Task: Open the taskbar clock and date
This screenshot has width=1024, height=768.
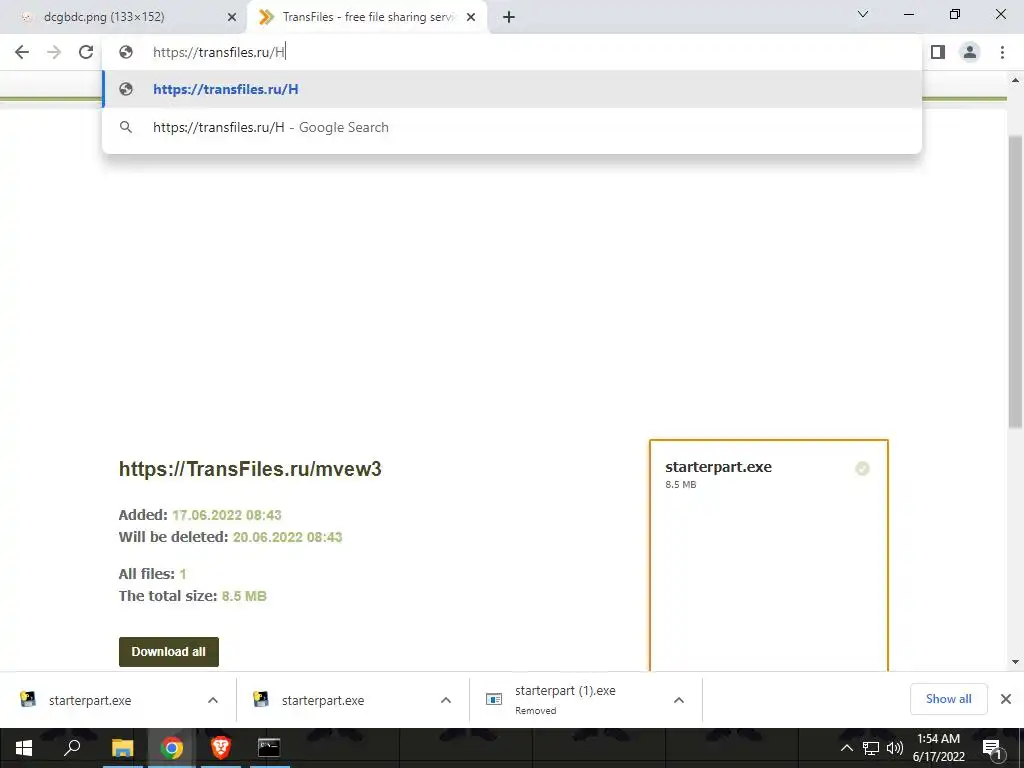Action: (938, 748)
